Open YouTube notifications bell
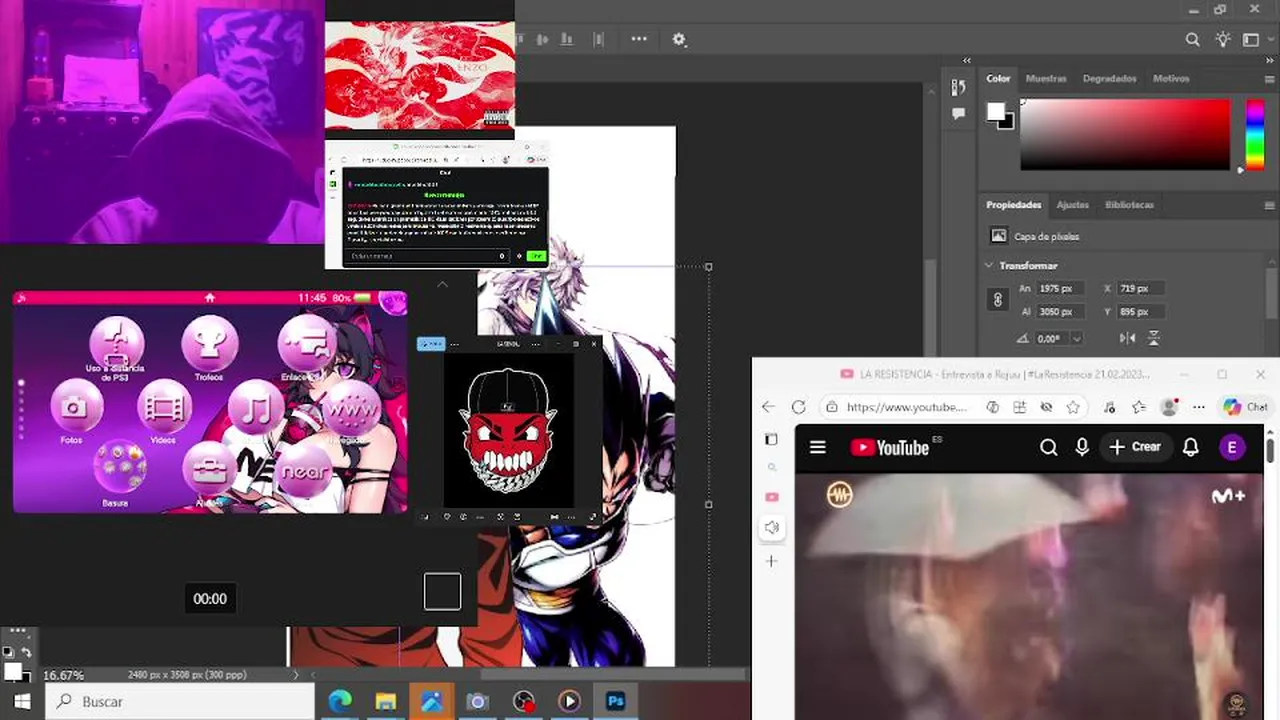This screenshot has height=720, width=1280. click(x=1190, y=447)
